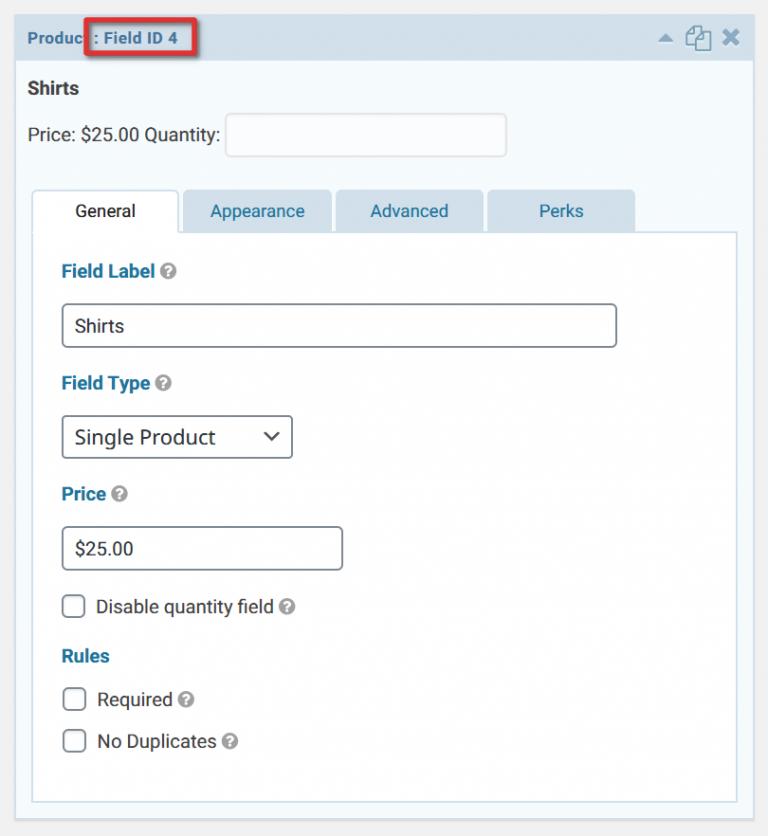768x836 pixels.
Task: Open the No Duplicates help tooltip
Action: [x=230, y=741]
